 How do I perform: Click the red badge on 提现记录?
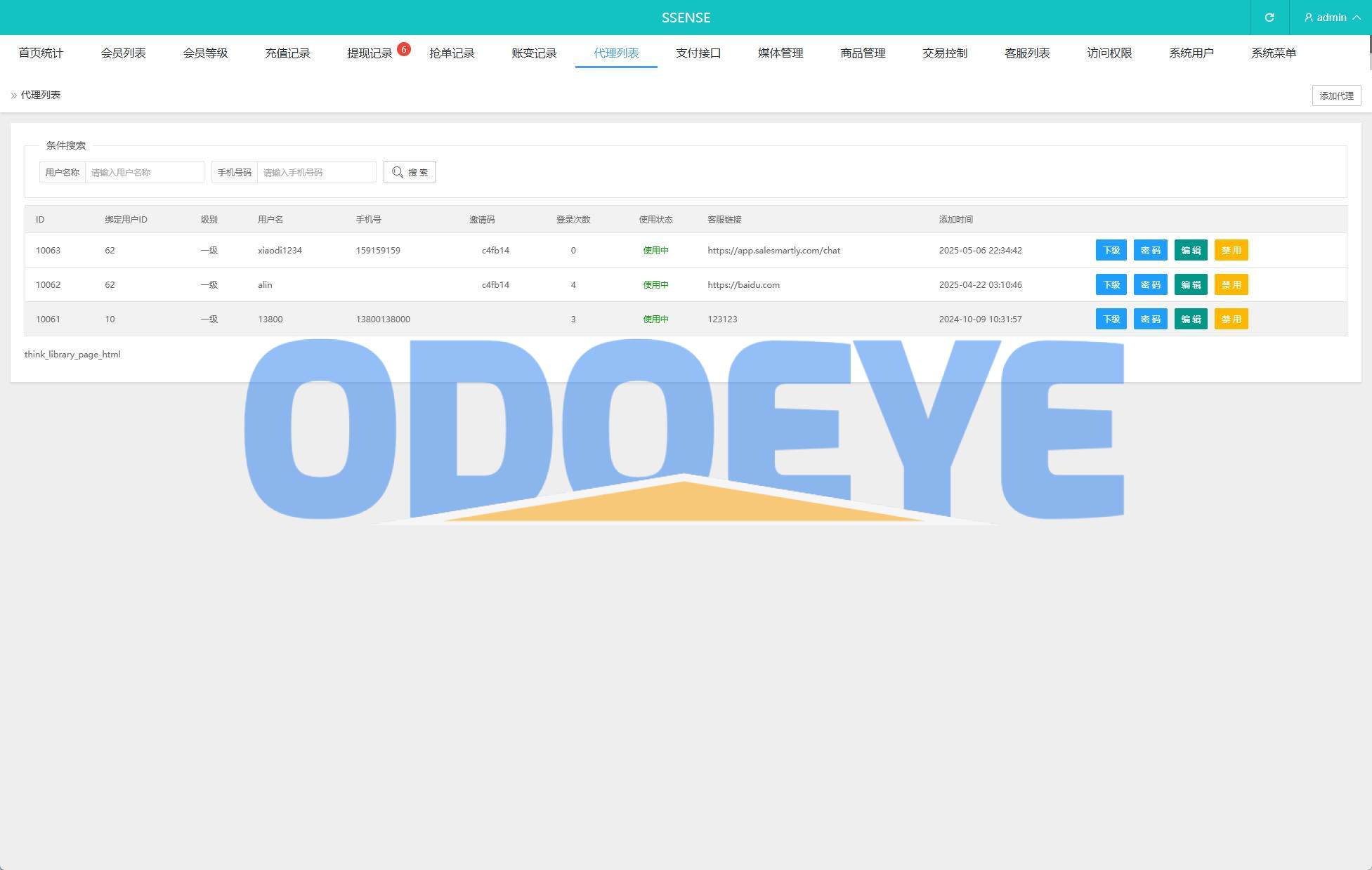tap(403, 49)
